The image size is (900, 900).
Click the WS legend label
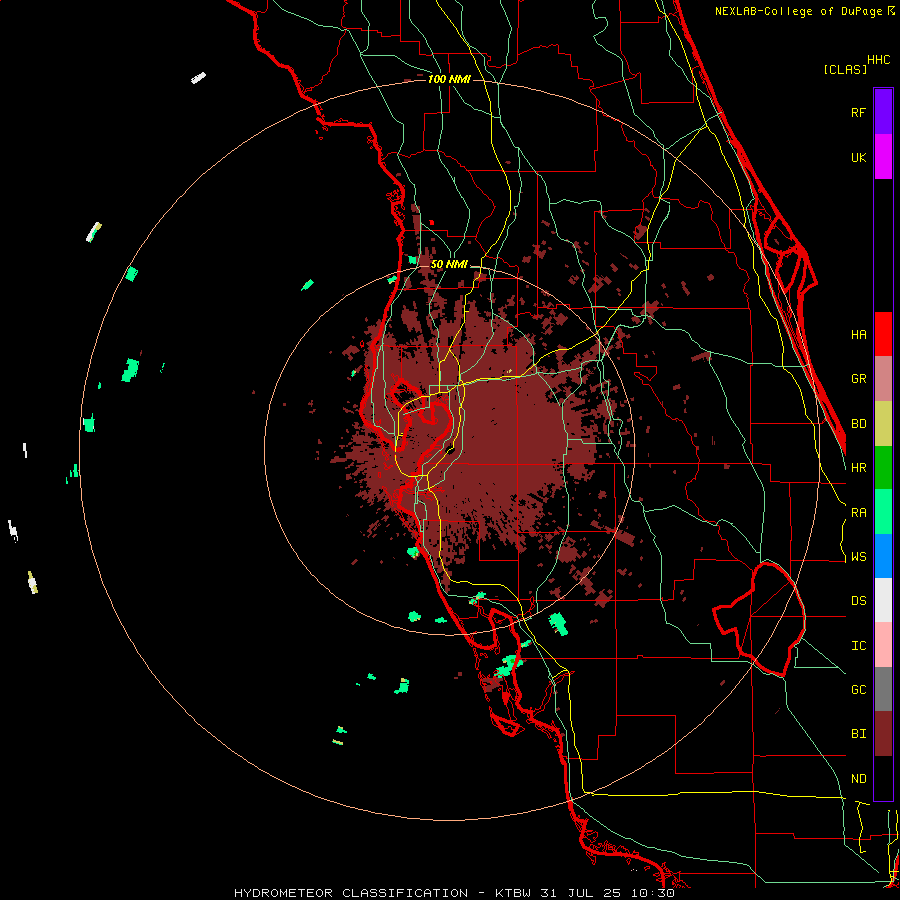click(858, 557)
